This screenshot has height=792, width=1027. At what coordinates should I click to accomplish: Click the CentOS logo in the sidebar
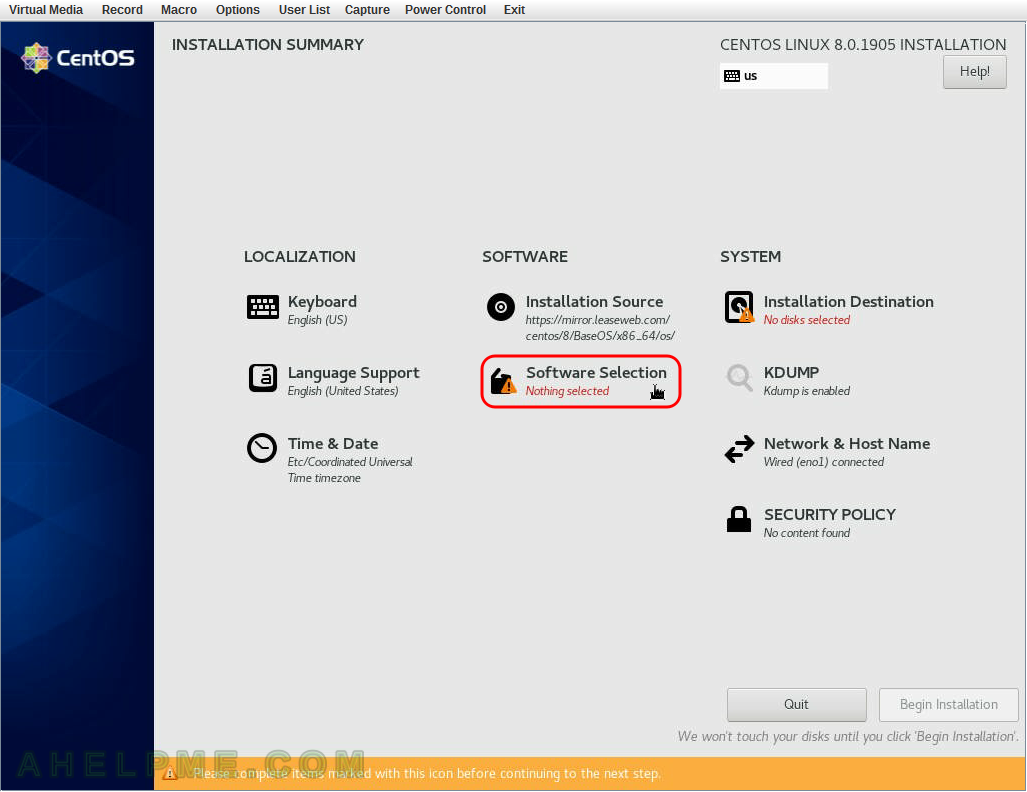point(78,58)
